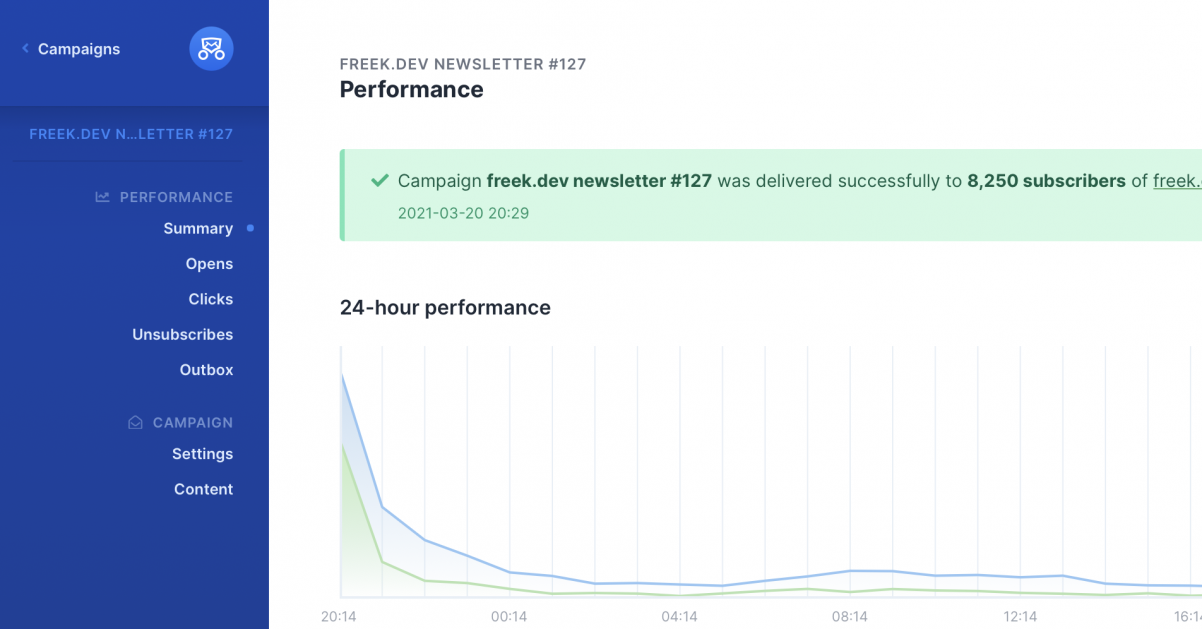Open campaign Settings

202,454
